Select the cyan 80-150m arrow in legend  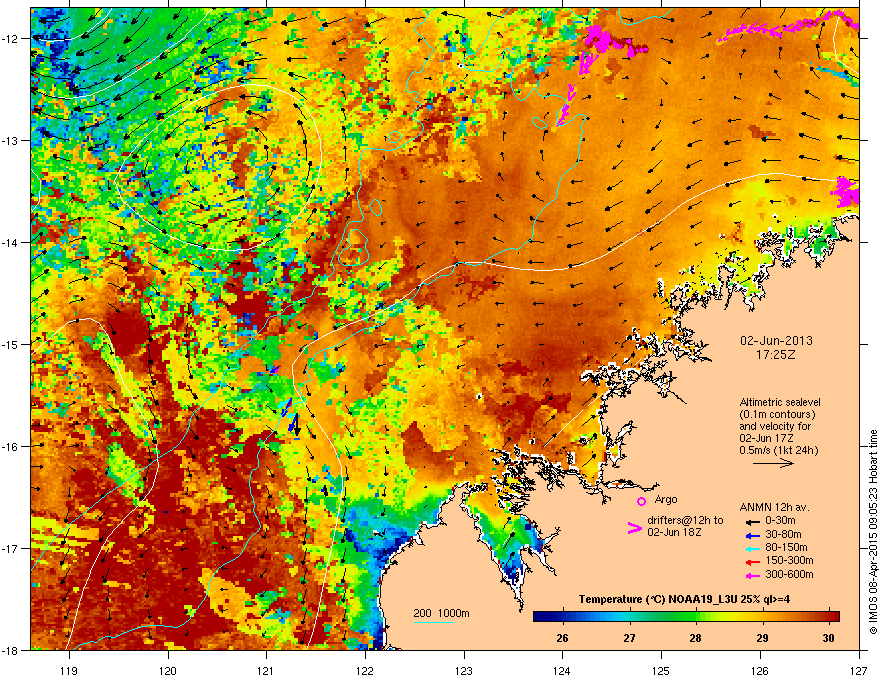point(752,548)
